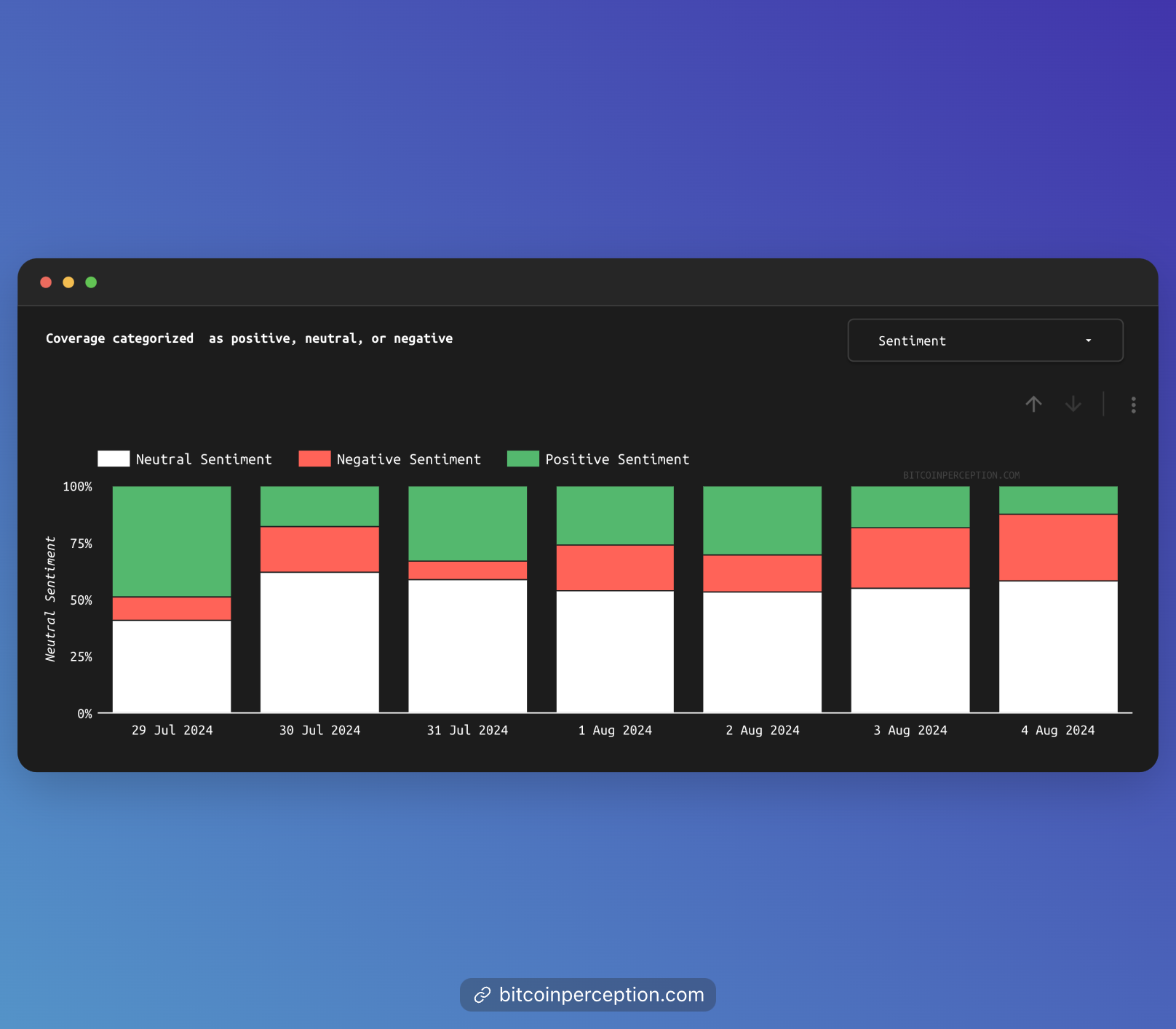Click the Sentiment dropdown caret arrow
This screenshot has width=1176, height=1029.
1088,341
